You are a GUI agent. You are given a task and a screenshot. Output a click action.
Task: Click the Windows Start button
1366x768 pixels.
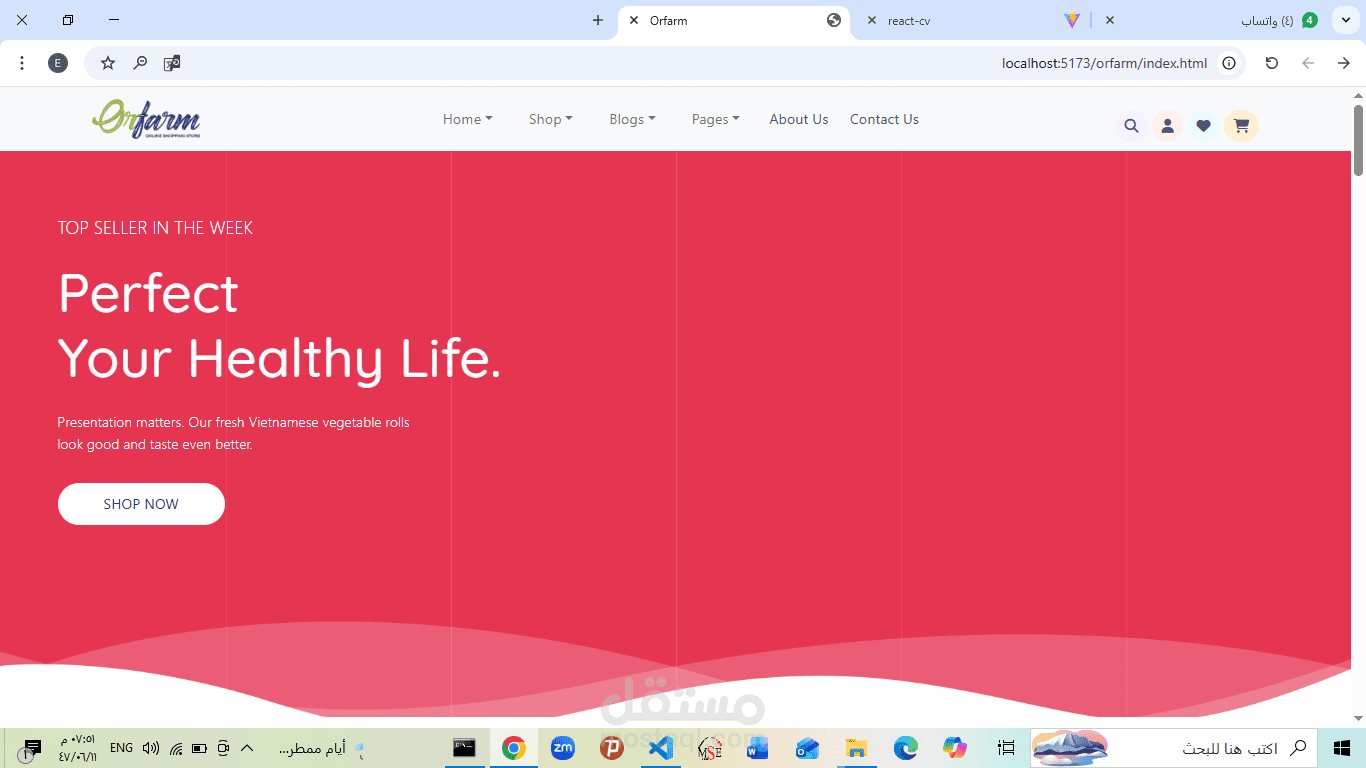point(1342,748)
